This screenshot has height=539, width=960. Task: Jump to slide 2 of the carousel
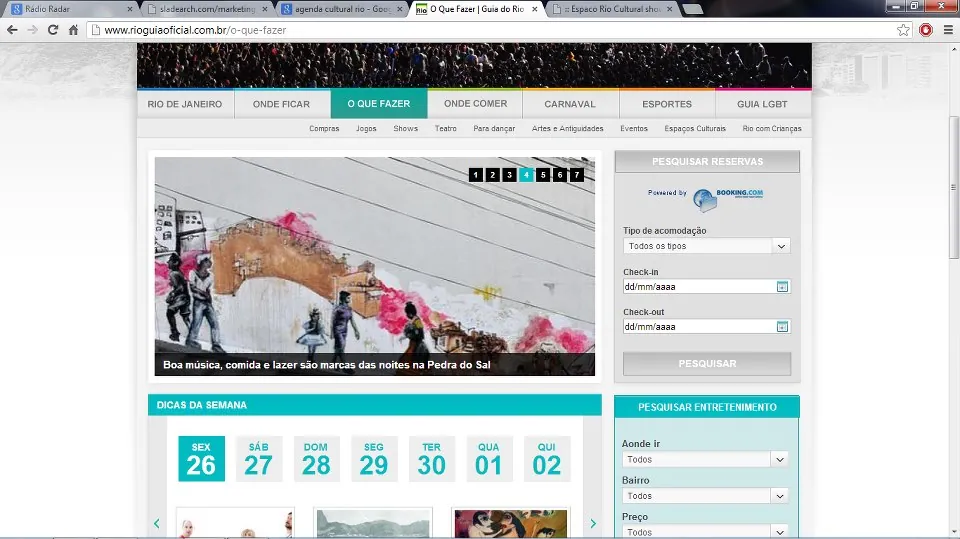coord(492,175)
